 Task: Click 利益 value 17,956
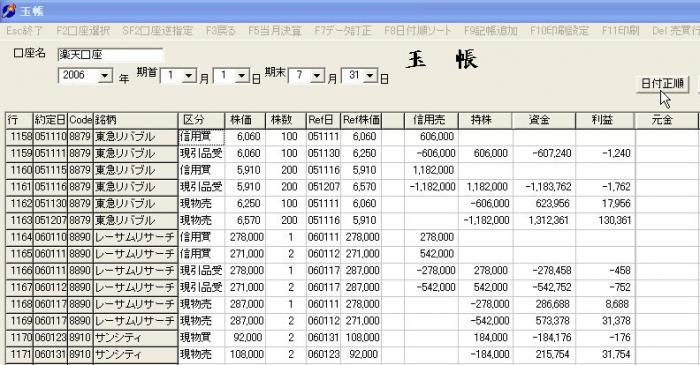(x=605, y=203)
